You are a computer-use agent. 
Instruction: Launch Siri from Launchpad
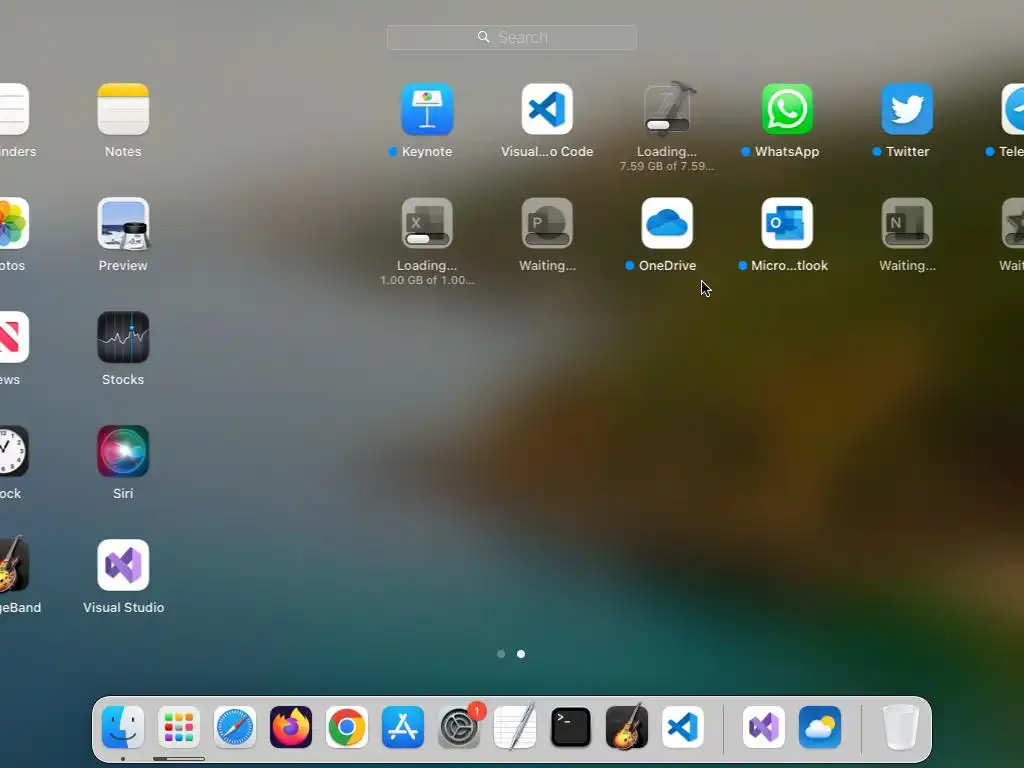pyautogui.click(x=123, y=451)
